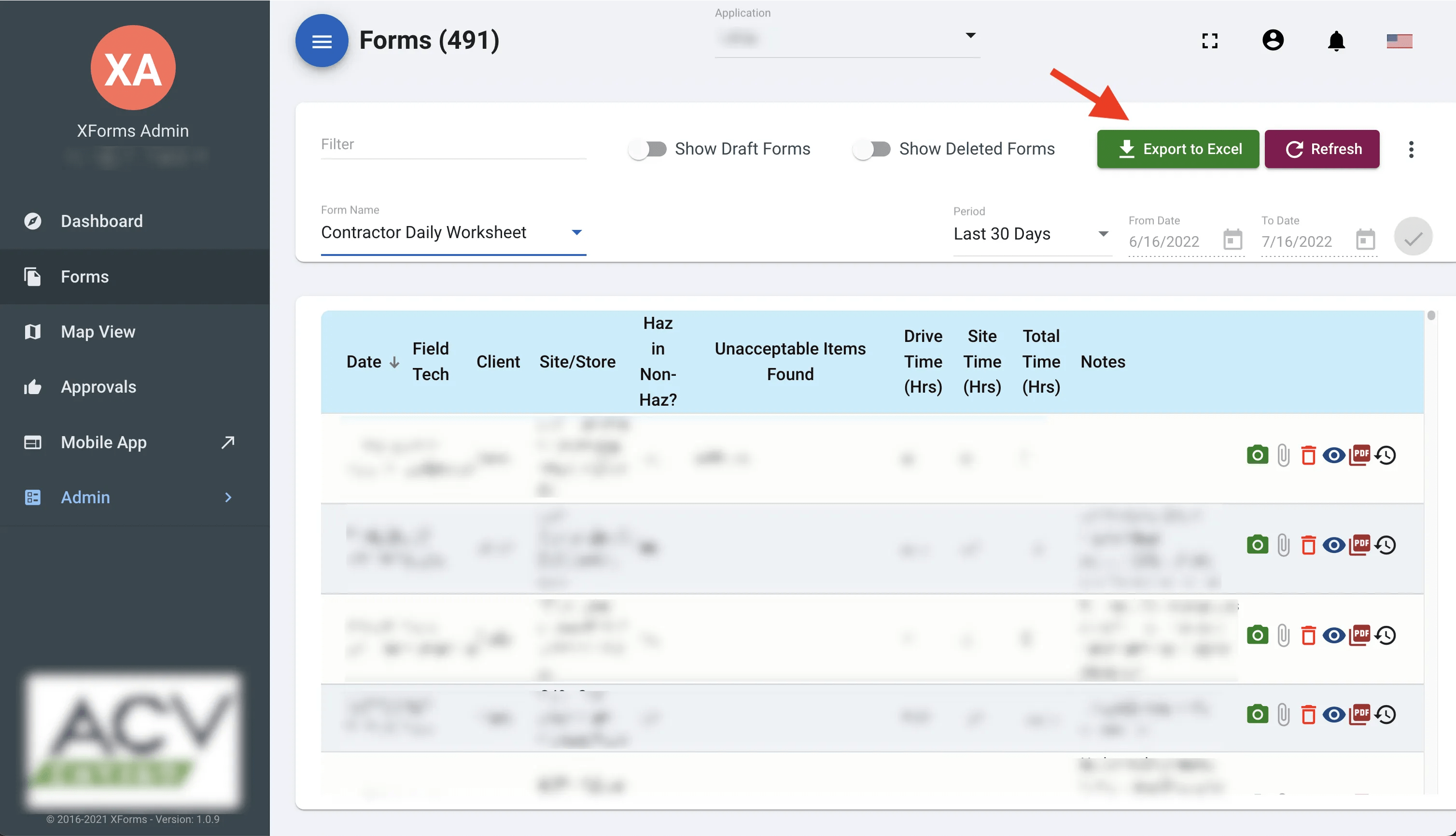Open attachments paperclip in second row
This screenshot has height=836, width=1456.
1283,545
